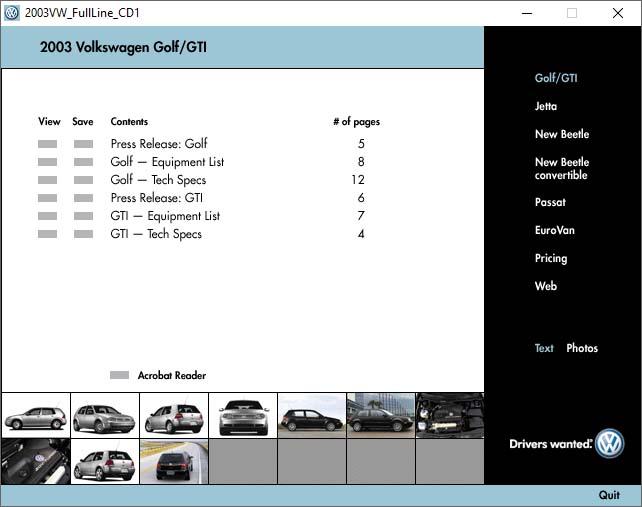View the Press Release: GTI document
The height and width of the screenshot is (507, 642).
coord(47,198)
